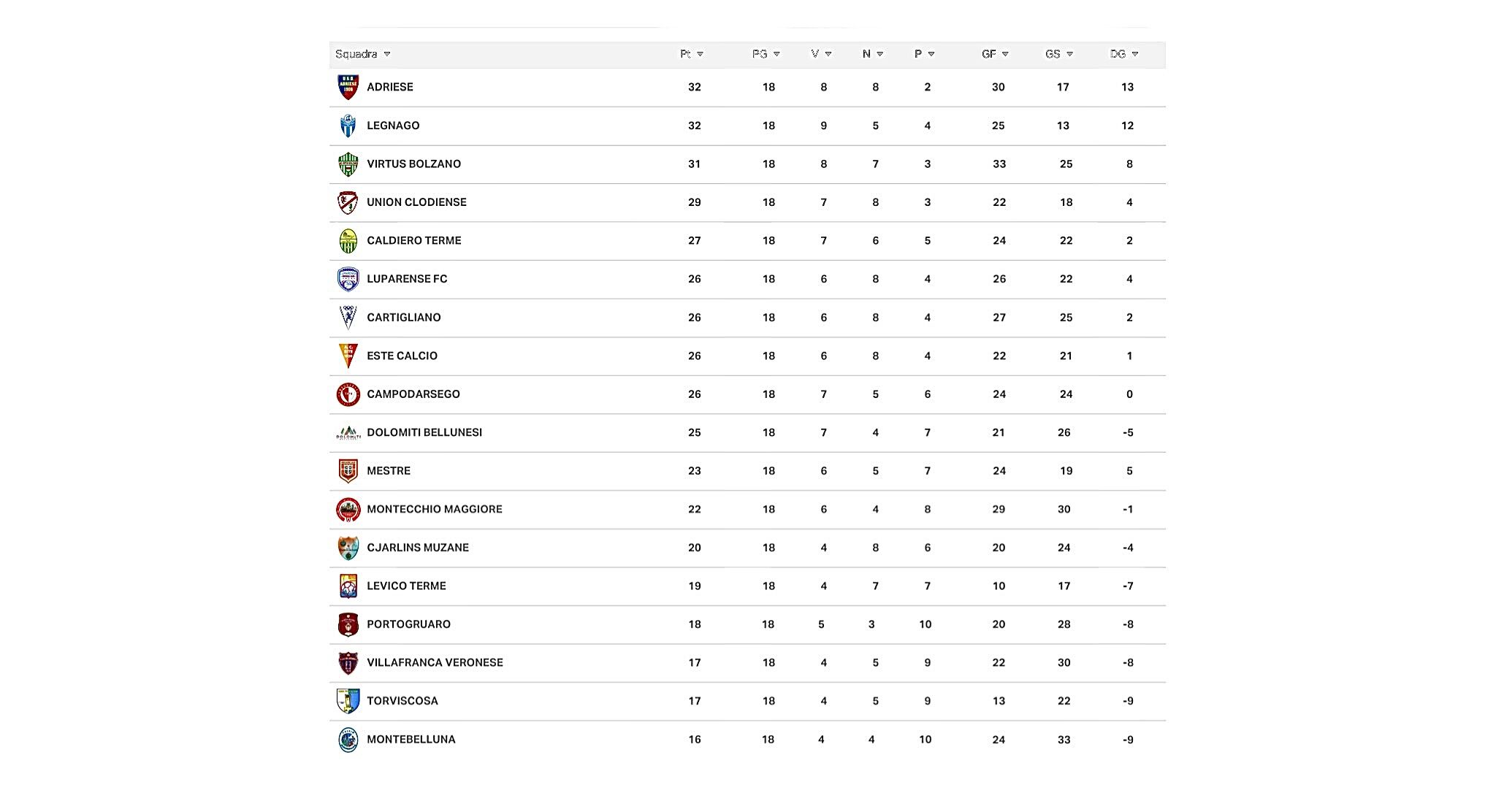Click the Adriese team crest icon
The height and width of the screenshot is (812, 1496).
point(348,87)
